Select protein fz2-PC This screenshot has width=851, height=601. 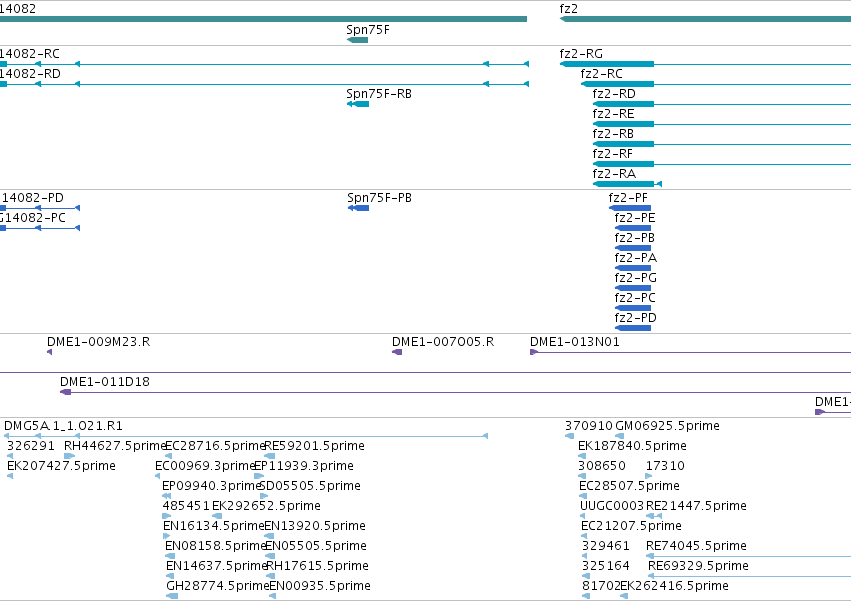(635, 298)
